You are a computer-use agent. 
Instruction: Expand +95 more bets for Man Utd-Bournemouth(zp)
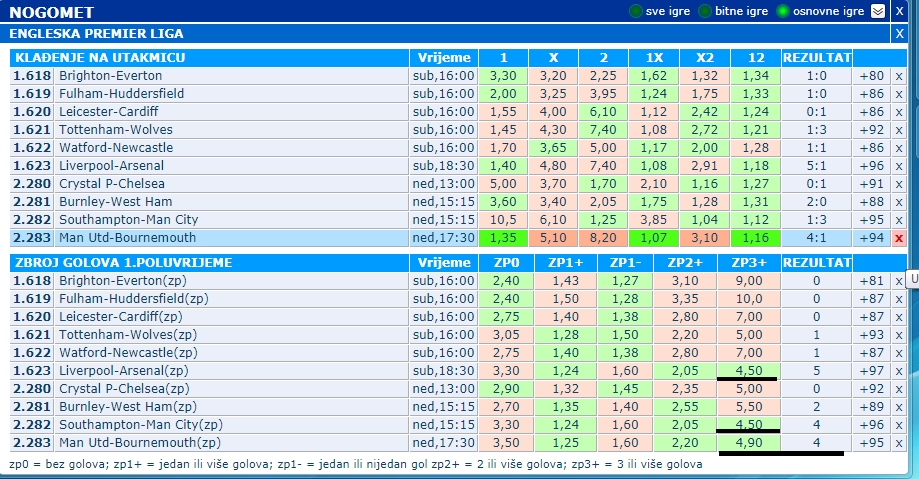pyautogui.click(x=872, y=443)
